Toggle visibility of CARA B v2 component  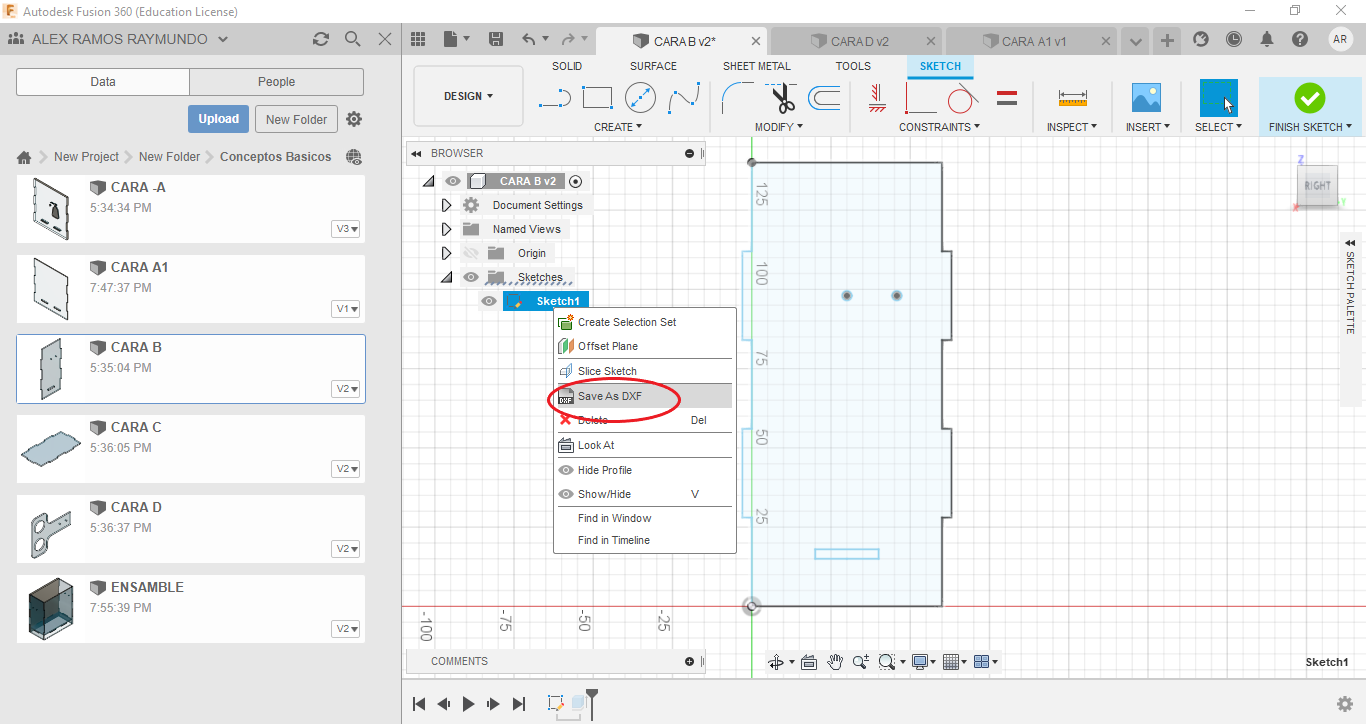(x=453, y=181)
